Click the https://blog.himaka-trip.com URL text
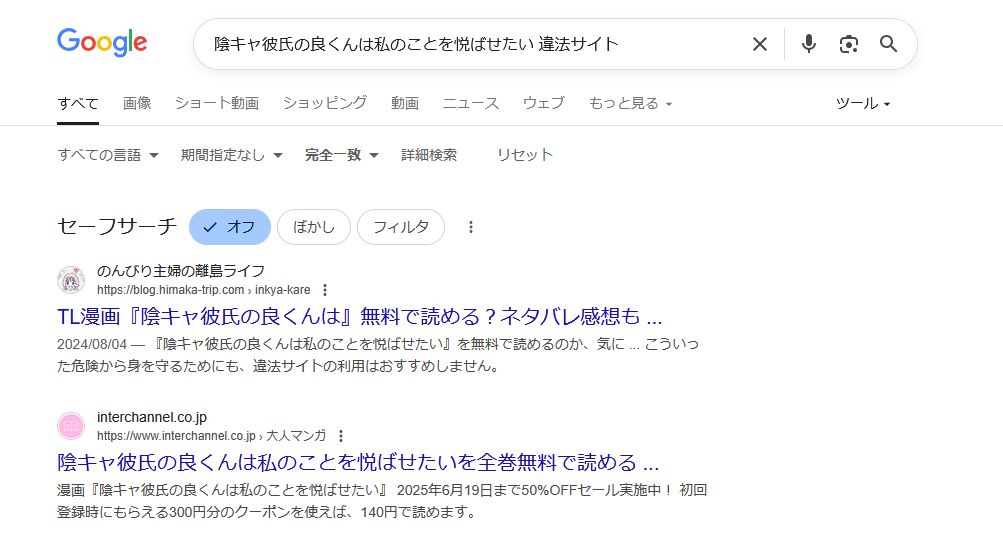The image size is (1003, 547). 203,290
